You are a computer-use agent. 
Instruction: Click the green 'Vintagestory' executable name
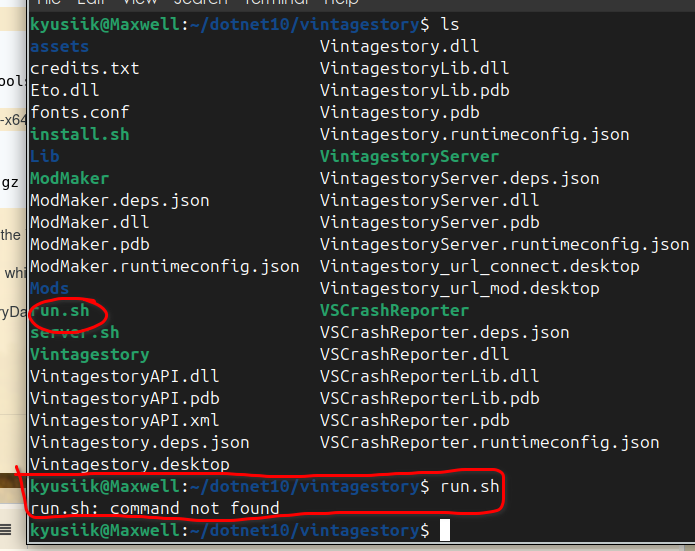coord(90,354)
